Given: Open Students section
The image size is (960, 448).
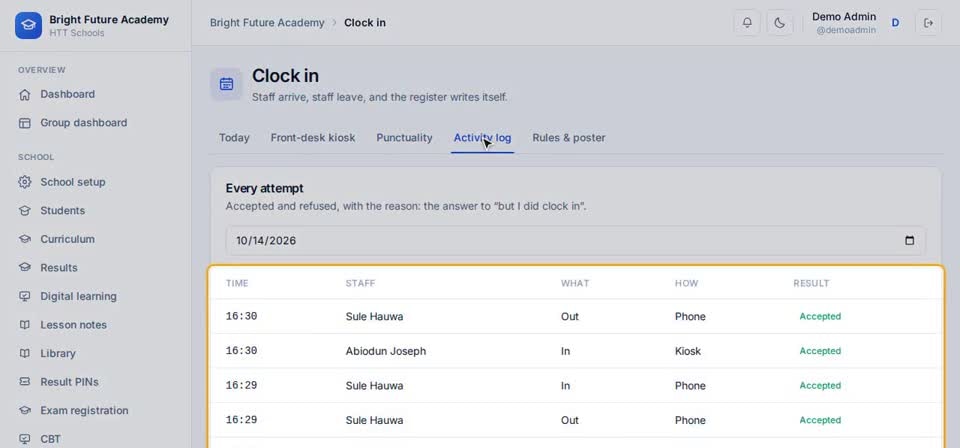Looking at the screenshot, I should [x=62, y=211].
